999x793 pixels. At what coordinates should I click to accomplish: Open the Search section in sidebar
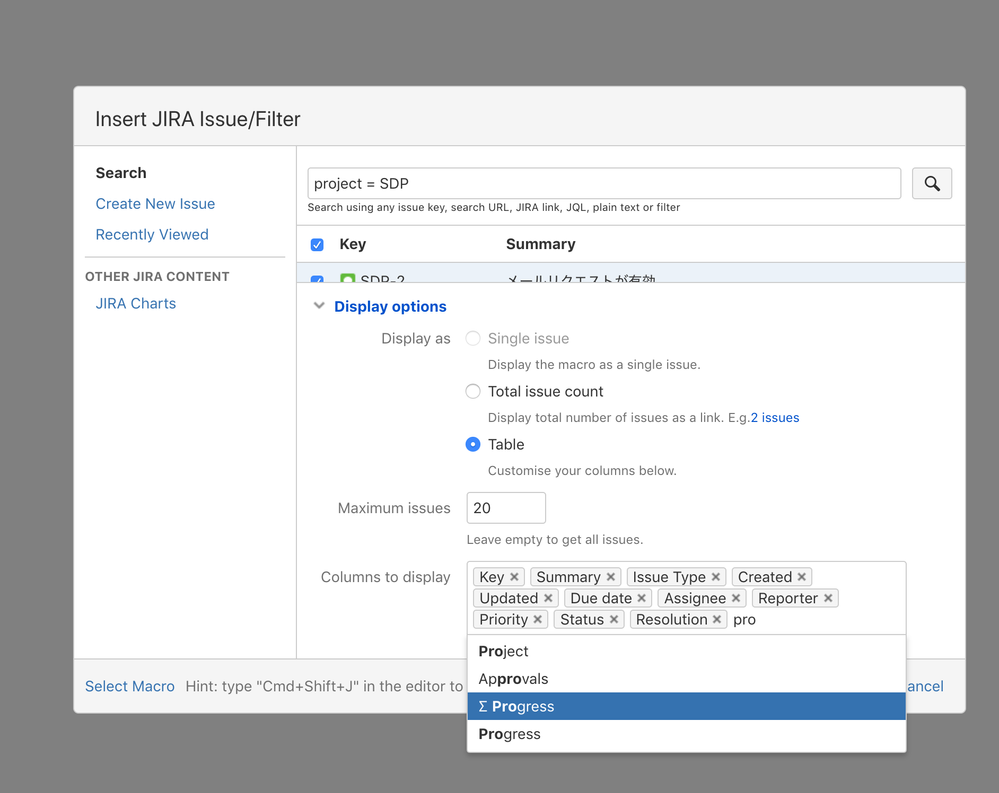tap(121, 173)
